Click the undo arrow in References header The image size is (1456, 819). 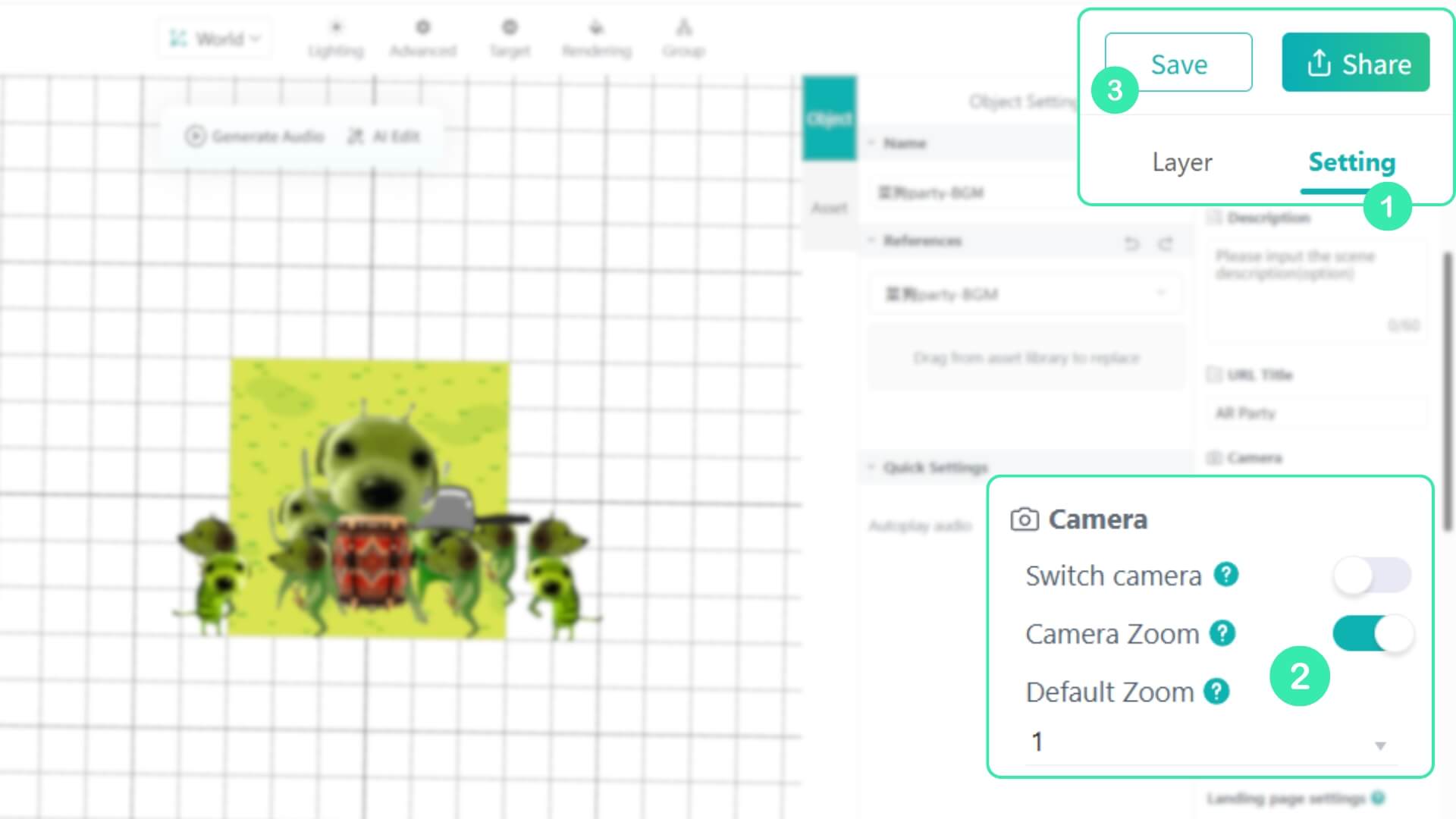coord(1131,243)
